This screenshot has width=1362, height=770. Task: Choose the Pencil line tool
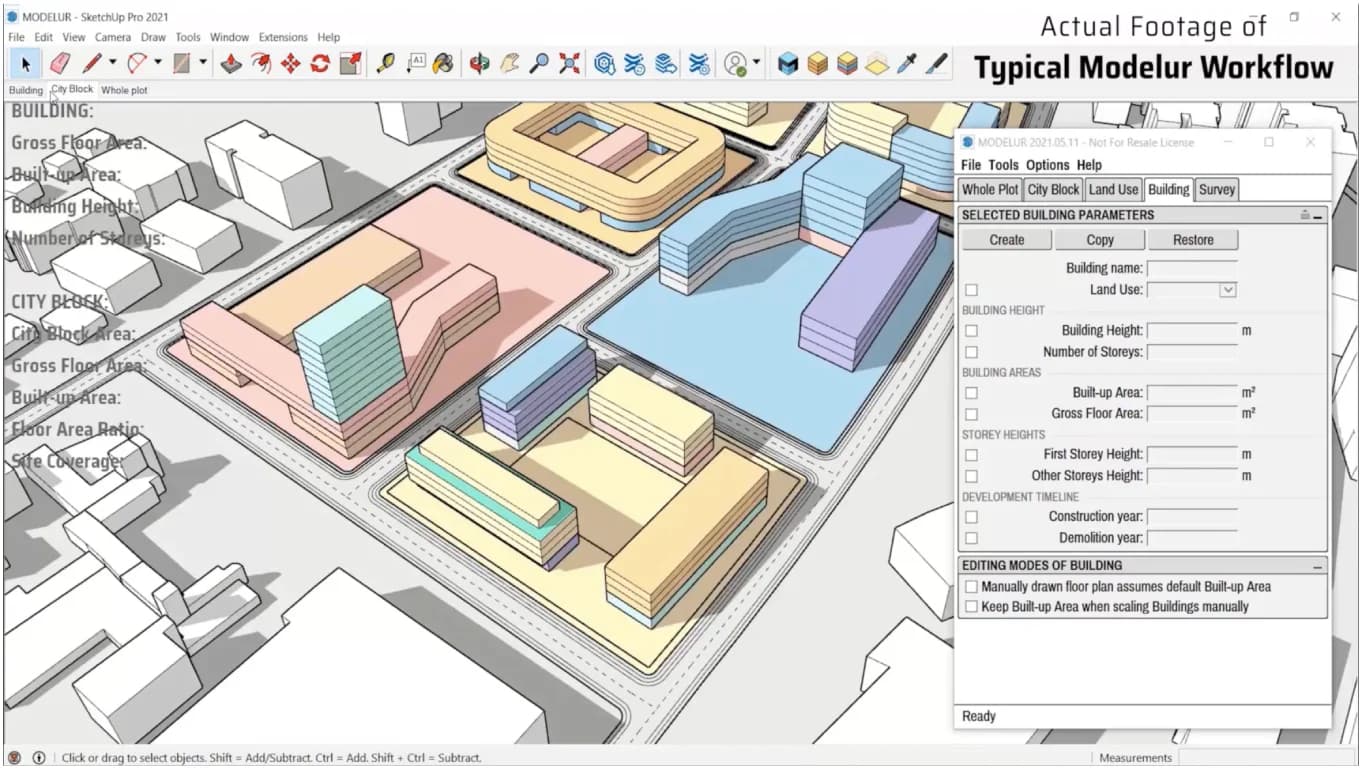(x=92, y=64)
